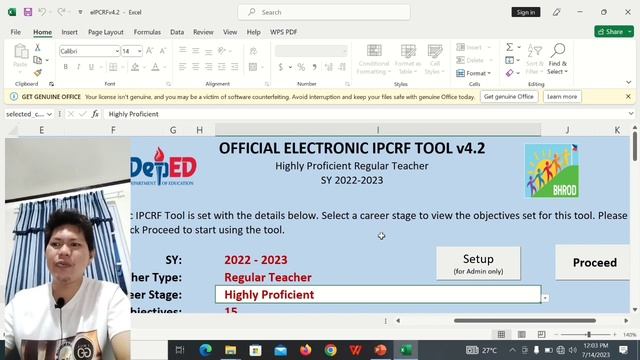Decrease font size with smaller A icon

(162, 51)
